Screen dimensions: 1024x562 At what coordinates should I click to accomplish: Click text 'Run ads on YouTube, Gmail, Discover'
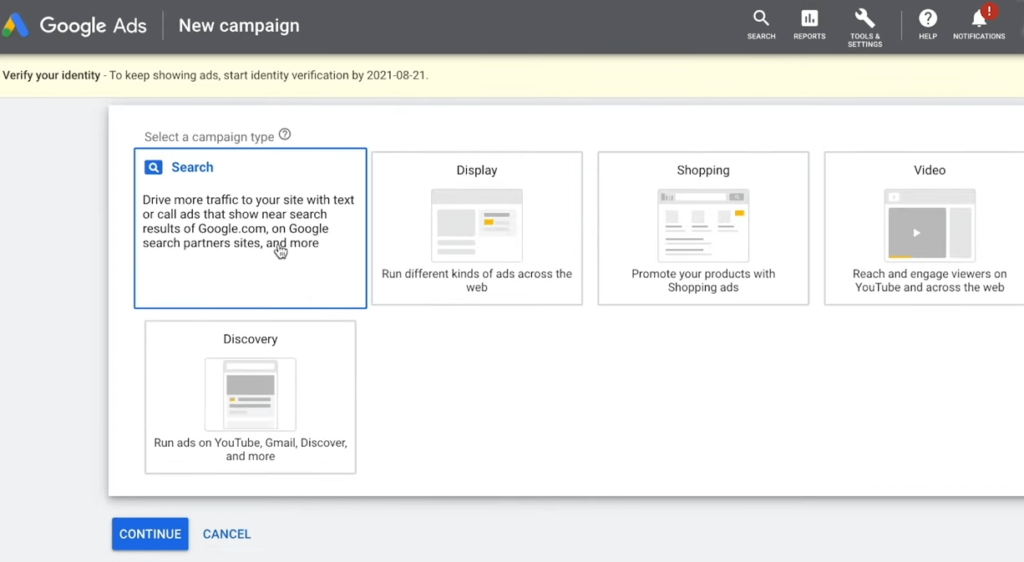click(x=250, y=449)
